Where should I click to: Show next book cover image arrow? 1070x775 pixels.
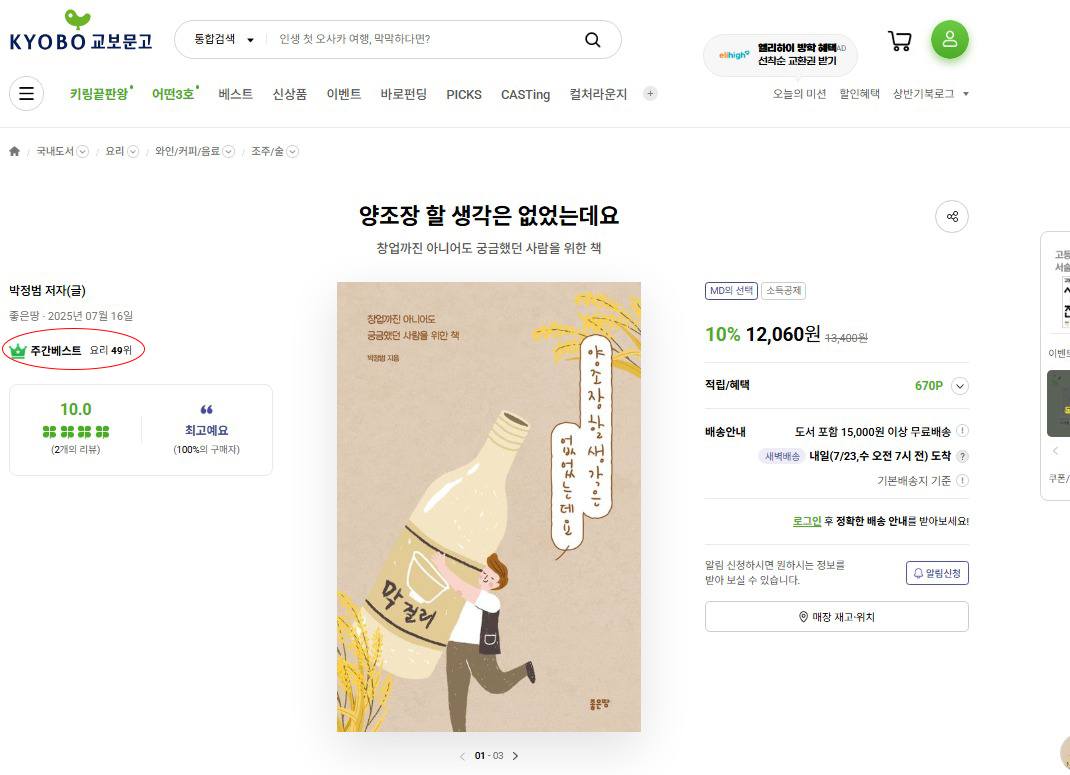click(515, 756)
